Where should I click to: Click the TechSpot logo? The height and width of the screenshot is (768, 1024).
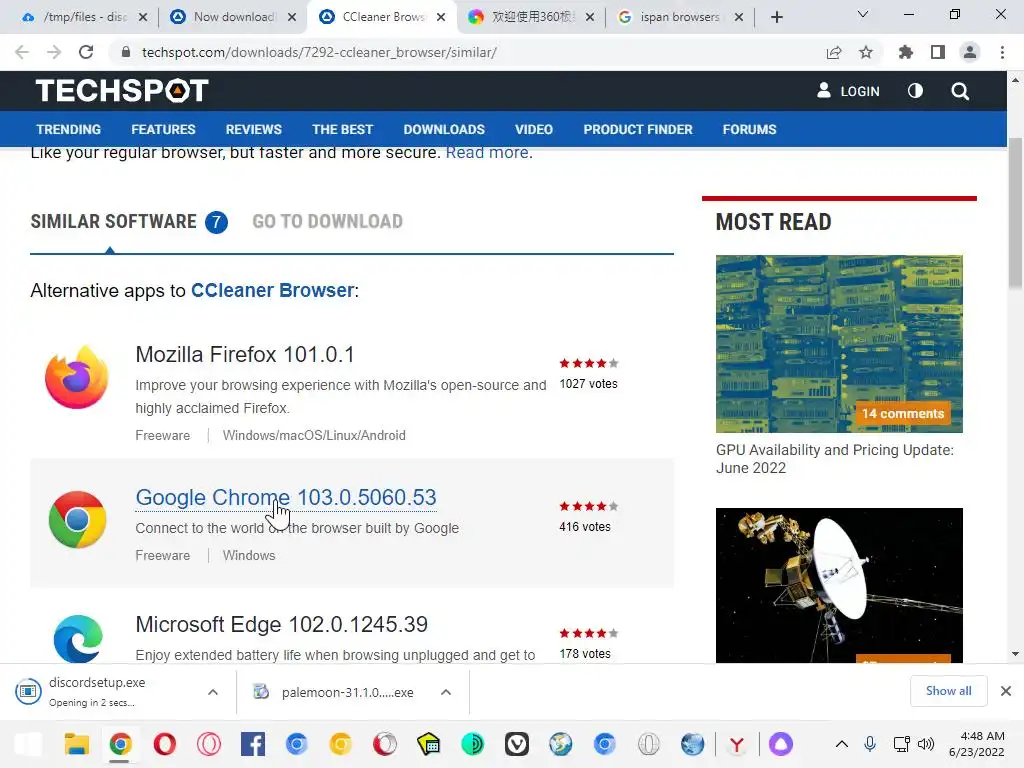[122, 91]
